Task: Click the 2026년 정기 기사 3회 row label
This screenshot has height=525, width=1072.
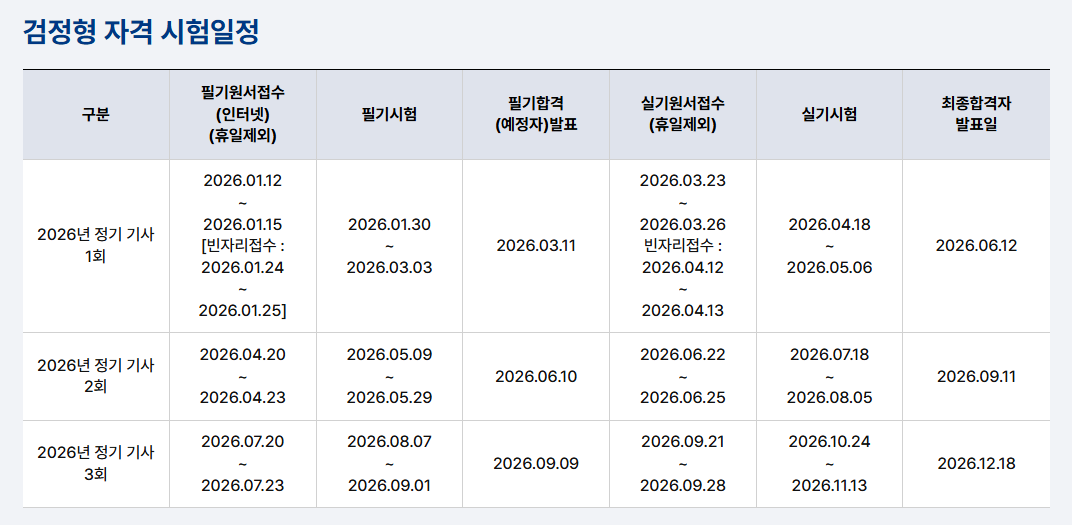Action: [x=96, y=463]
